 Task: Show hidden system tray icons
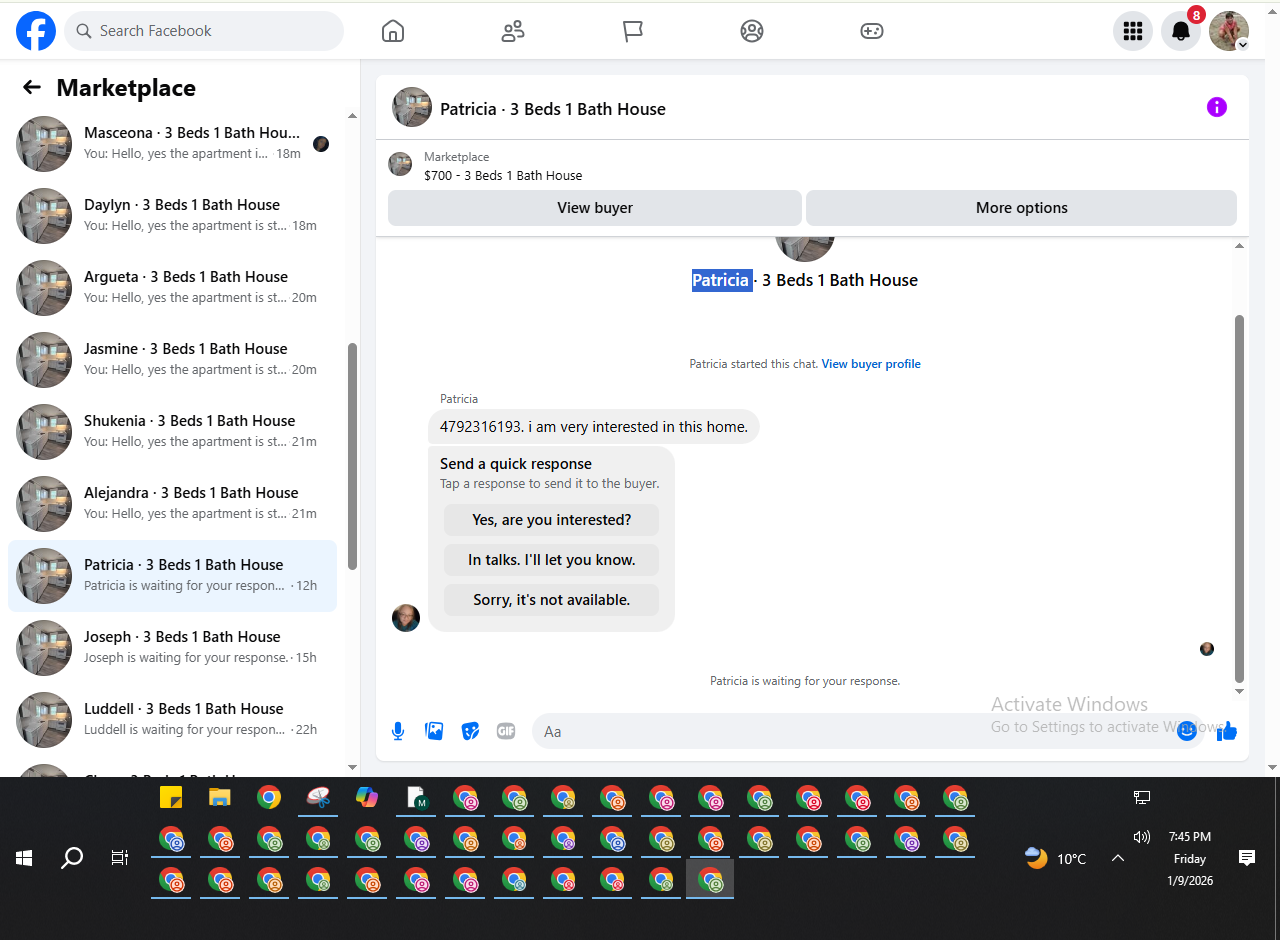[x=1118, y=858]
